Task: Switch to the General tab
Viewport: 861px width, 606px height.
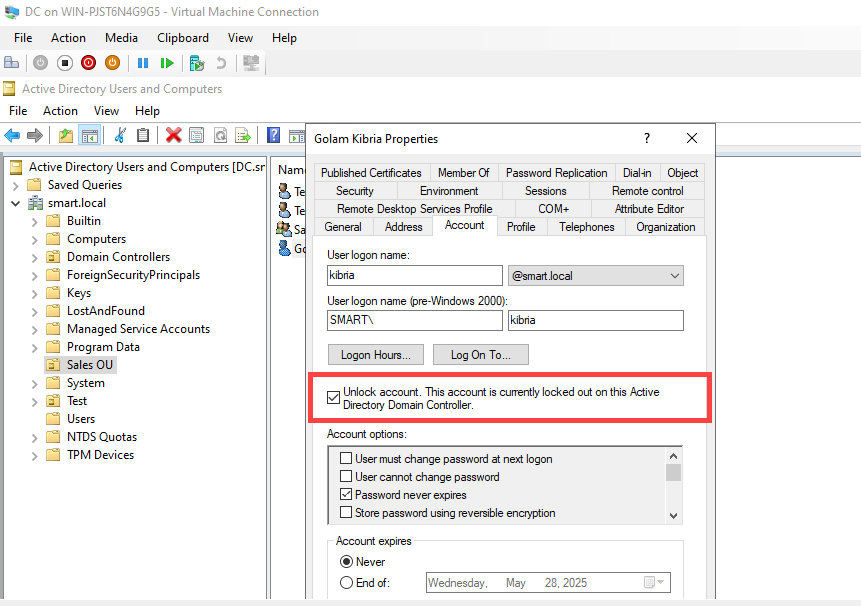Action: [343, 227]
